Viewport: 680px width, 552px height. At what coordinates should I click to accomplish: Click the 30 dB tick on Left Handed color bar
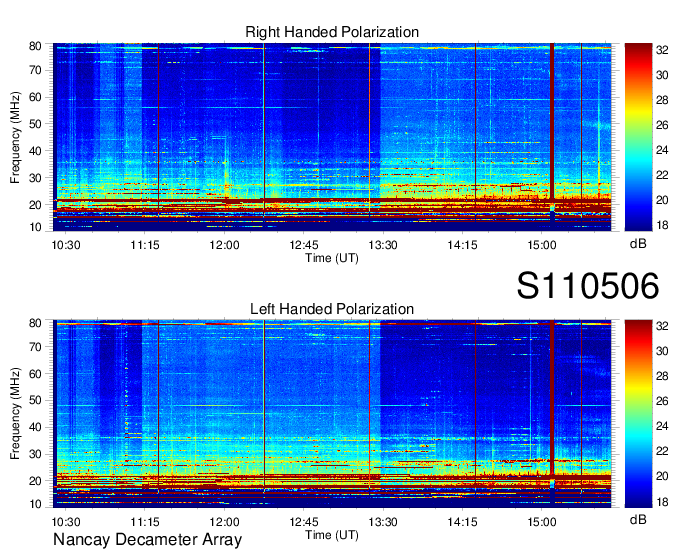click(x=662, y=351)
